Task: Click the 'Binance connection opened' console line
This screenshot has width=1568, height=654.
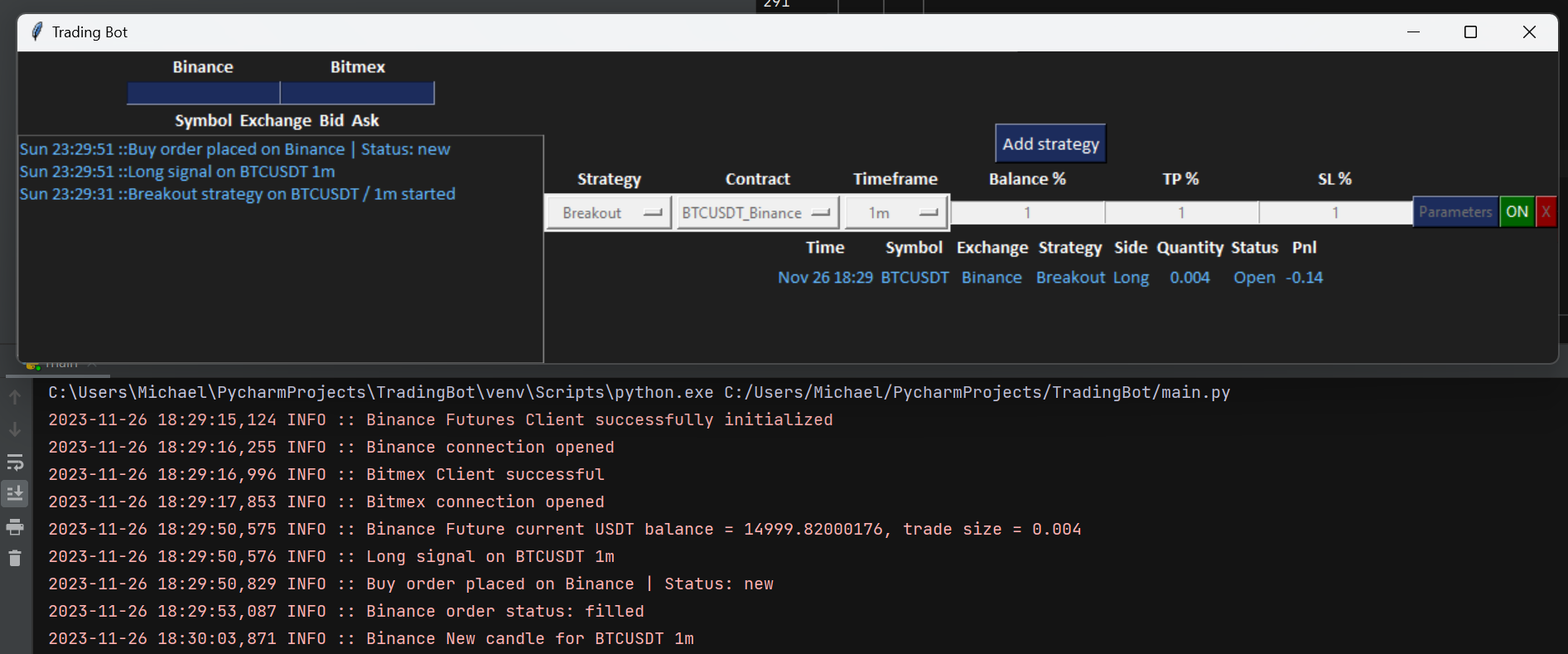Action: (x=331, y=447)
